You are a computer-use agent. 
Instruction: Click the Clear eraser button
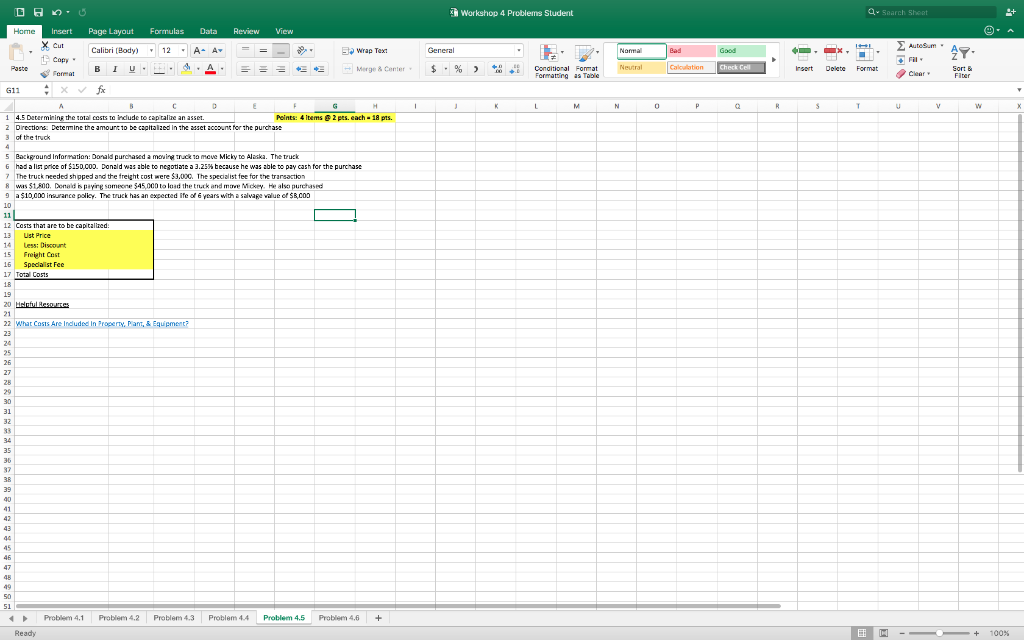point(913,74)
